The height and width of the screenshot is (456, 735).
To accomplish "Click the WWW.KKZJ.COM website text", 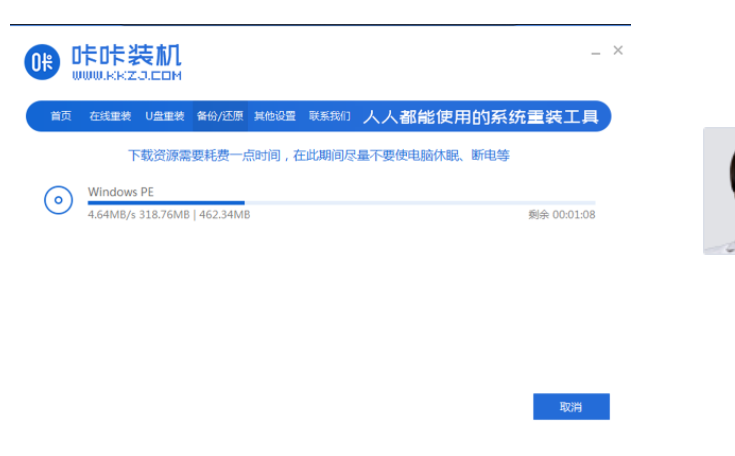I will point(127,75).
